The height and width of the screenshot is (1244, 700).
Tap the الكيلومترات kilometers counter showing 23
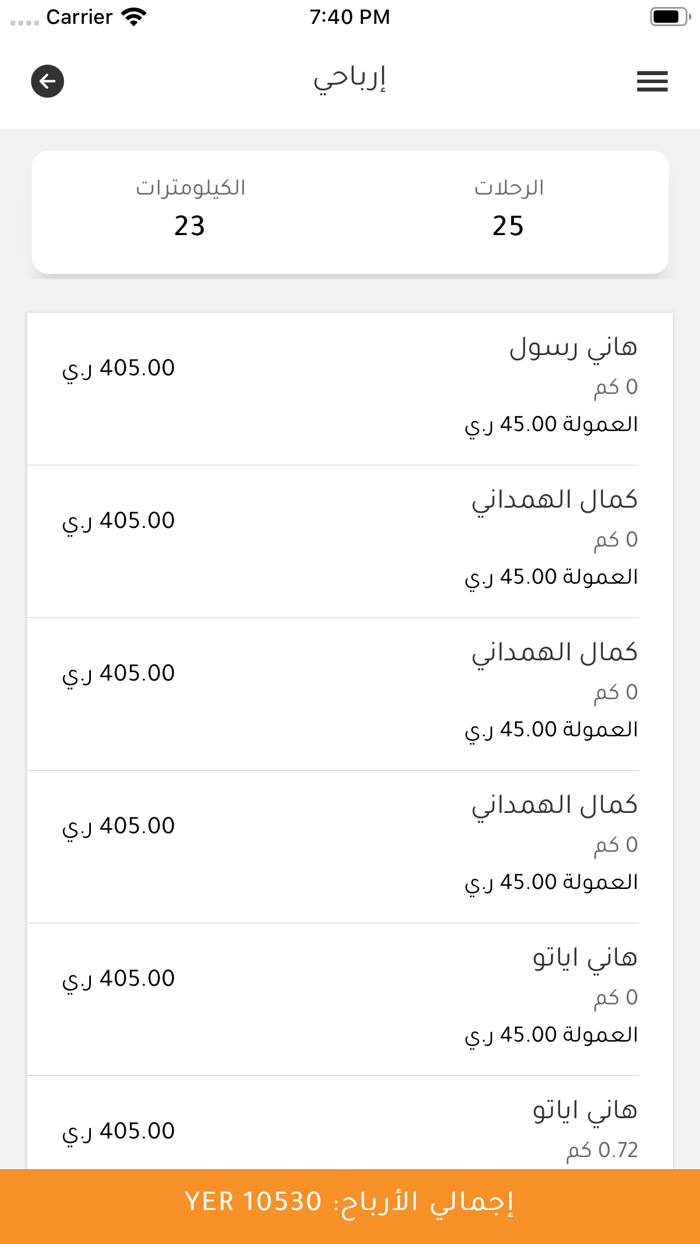[x=190, y=207]
